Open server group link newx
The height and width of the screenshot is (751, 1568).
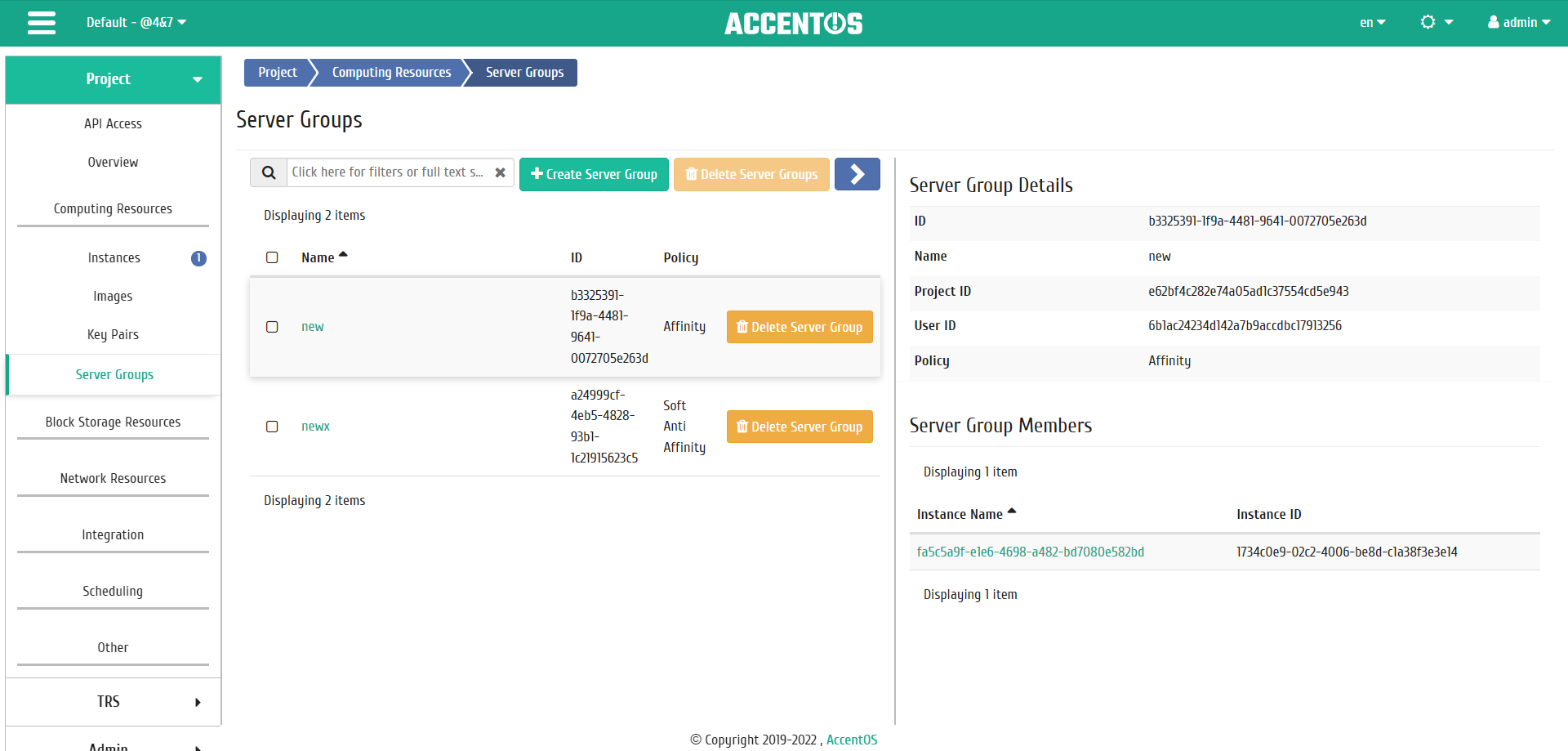315,426
